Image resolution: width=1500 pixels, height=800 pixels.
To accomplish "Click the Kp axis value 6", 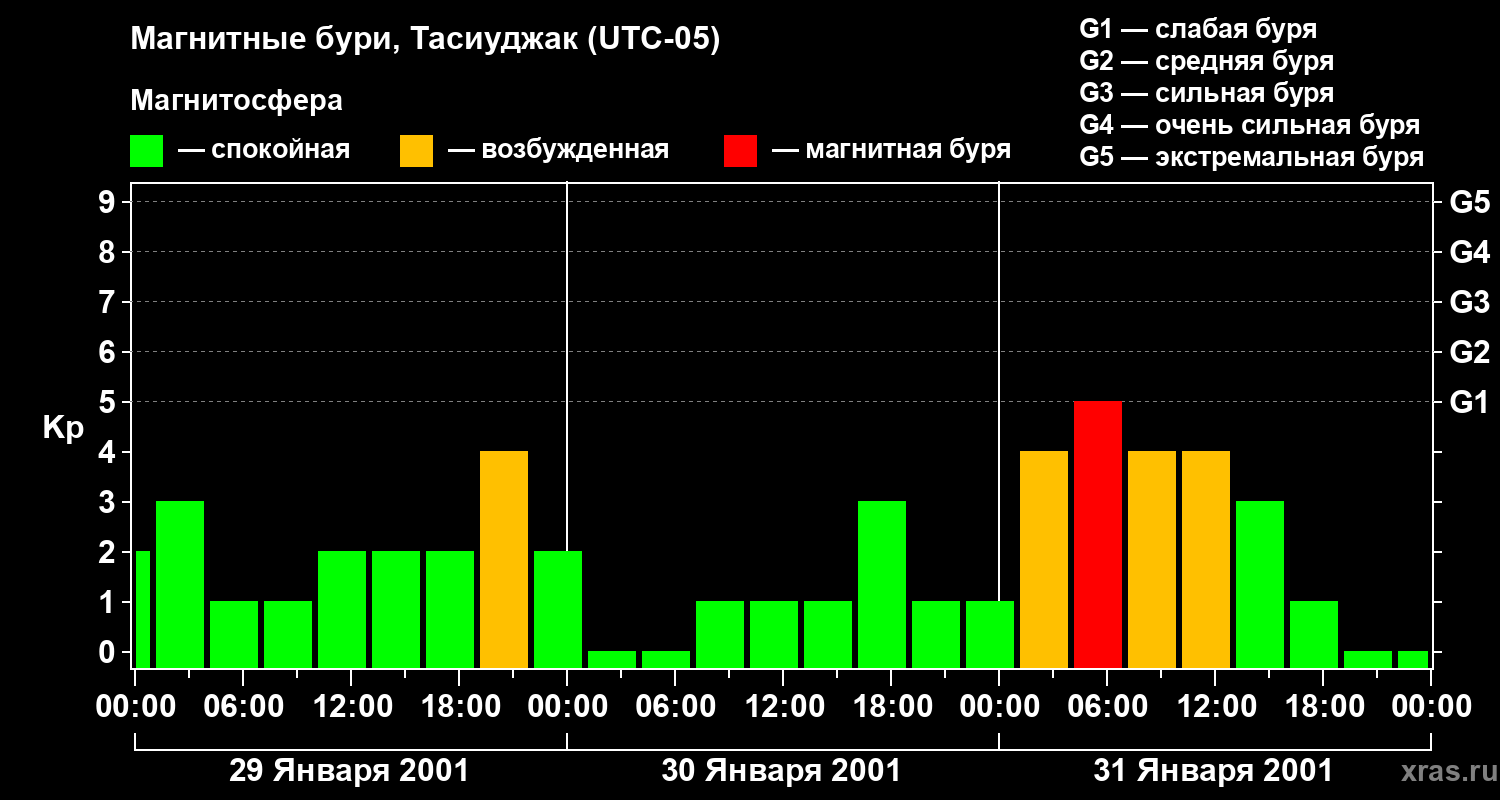I will tap(108, 352).
